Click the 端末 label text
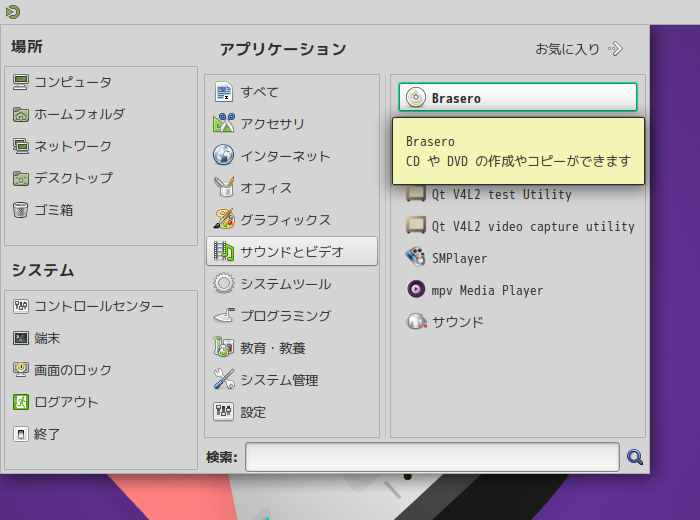700x520 pixels. click(47, 338)
